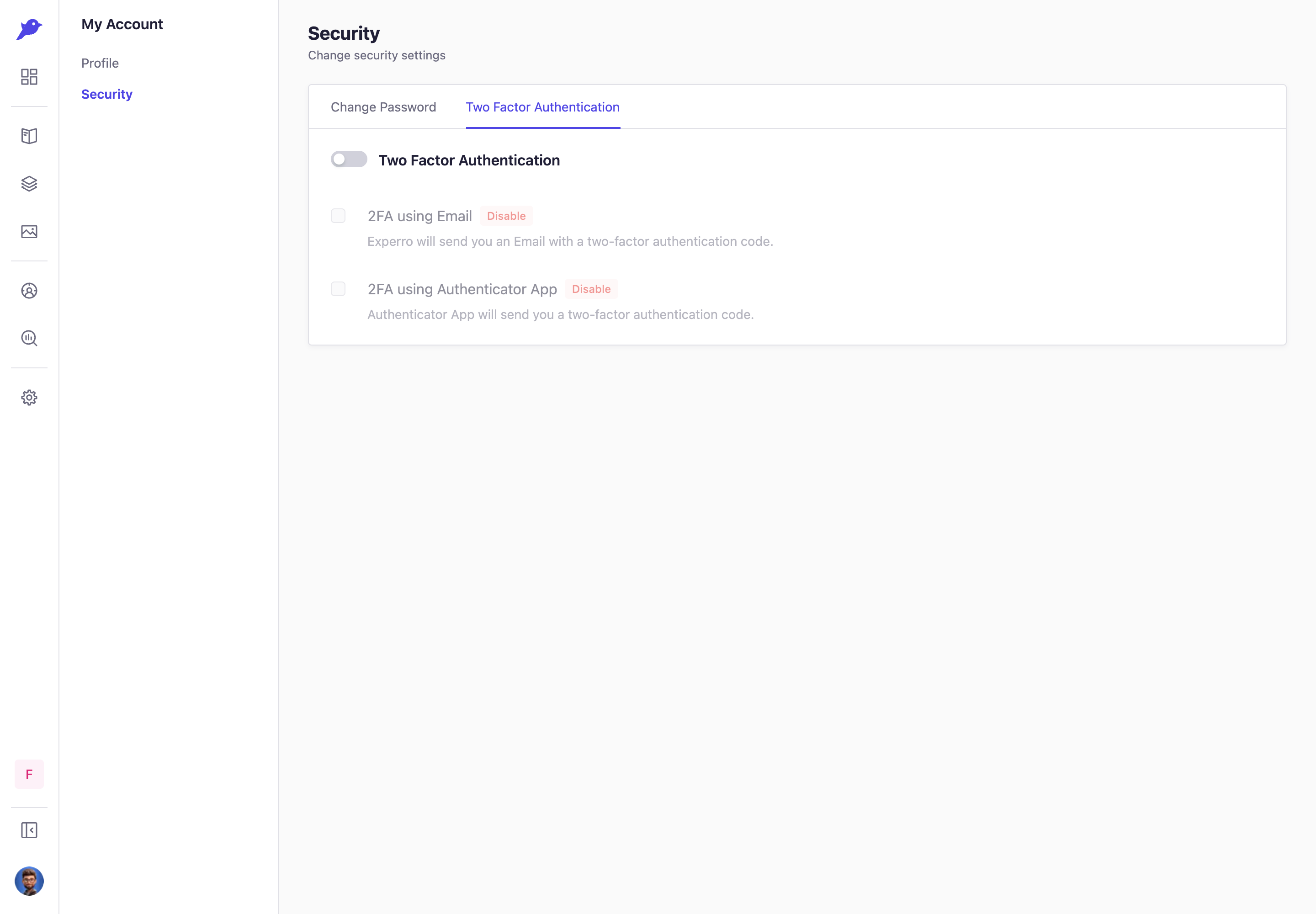The image size is (1316, 914).
Task: Click the user avatar picture
Action: 29,881
